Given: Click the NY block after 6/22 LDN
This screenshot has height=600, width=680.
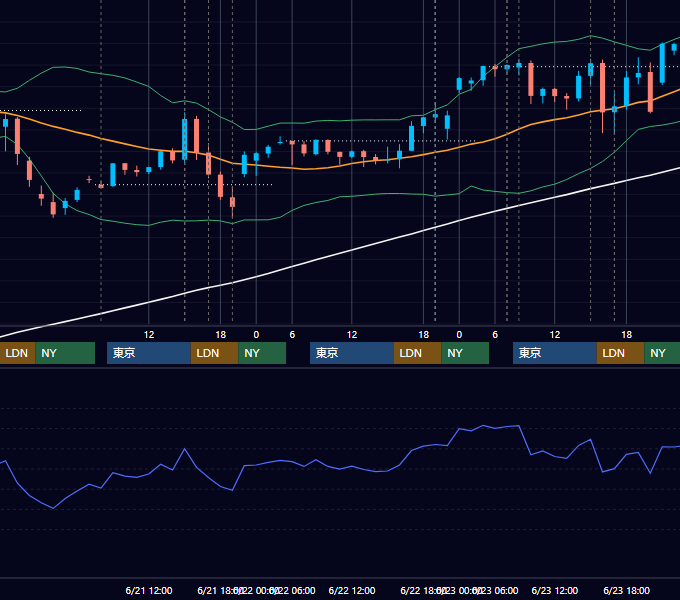Looking at the screenshot, I should coord(465,353).
